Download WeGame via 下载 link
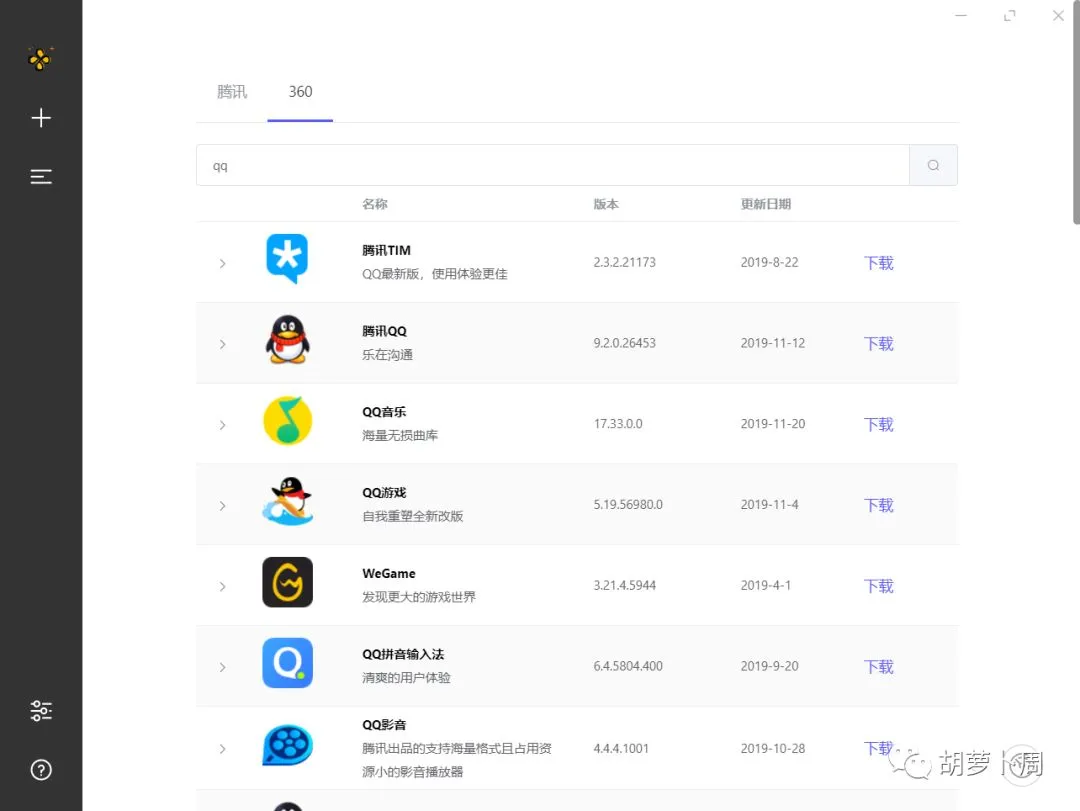The height and width of the screenshot is (811, 1080). pyautogui.click(x=879, y=586)
